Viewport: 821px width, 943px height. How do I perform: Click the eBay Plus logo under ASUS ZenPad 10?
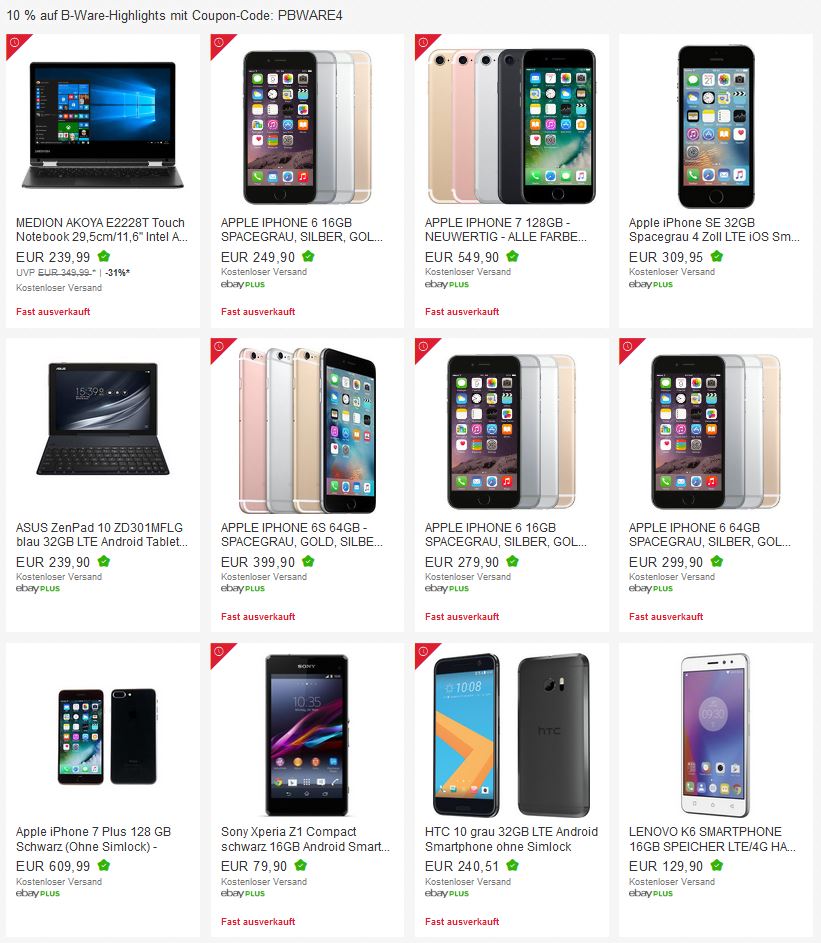(38, 589)
